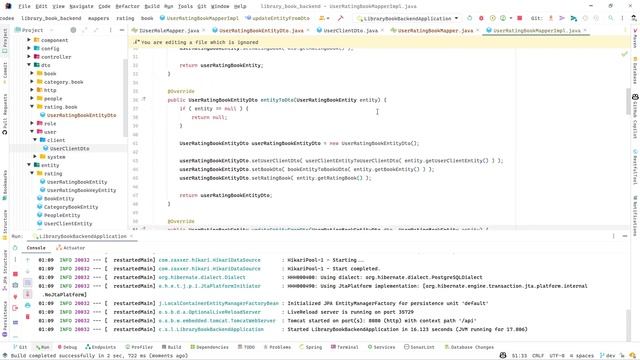Collapse the dto folder

pyautogui.click(x=29, y=65)
